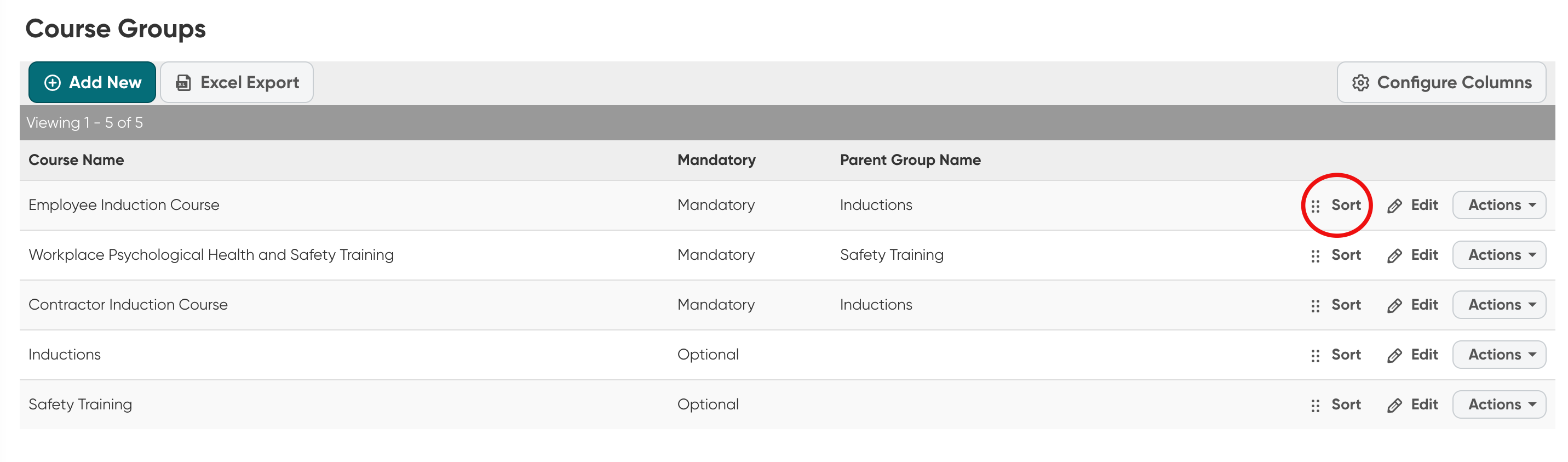The image size is (1568, 462).
Task: Open the Actions dropdown for Employee Induction Course
Action: [x=1498, y=205]
